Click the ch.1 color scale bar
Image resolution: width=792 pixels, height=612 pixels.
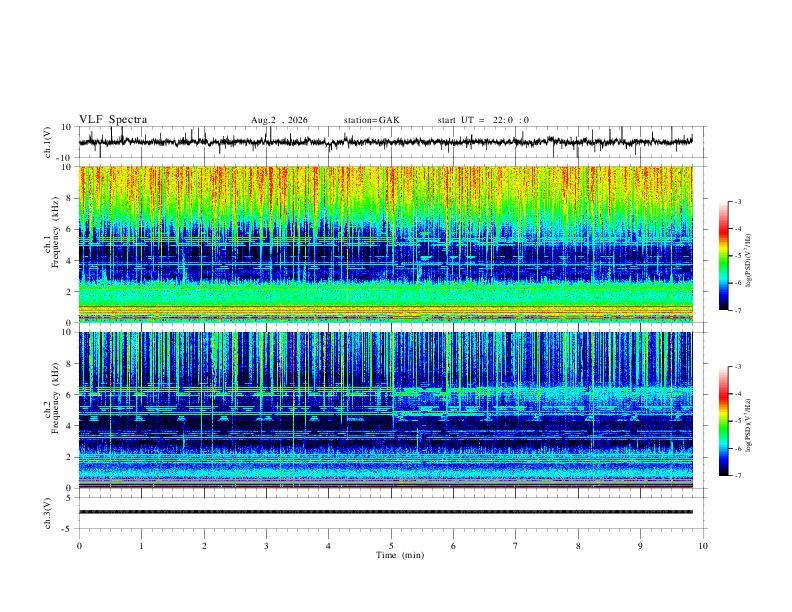coord(724,256)
